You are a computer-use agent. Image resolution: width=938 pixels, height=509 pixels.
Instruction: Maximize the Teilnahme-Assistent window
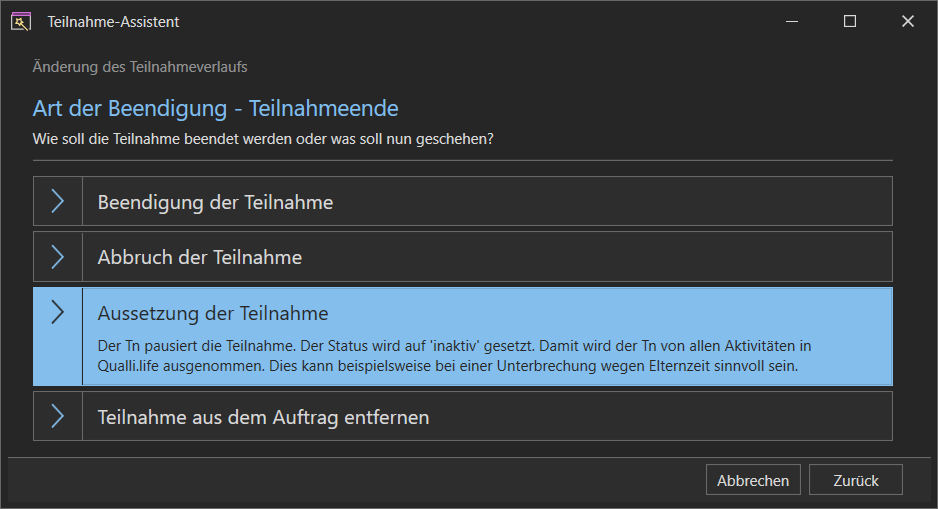pos(849,22)
